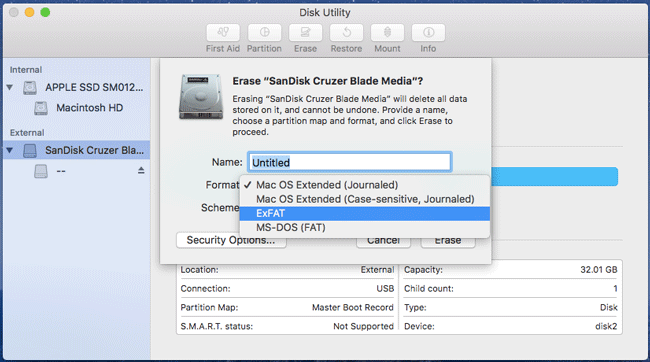
Task: Collapse the APPLE SSD disclosure triangle
Action: (10, 87)
